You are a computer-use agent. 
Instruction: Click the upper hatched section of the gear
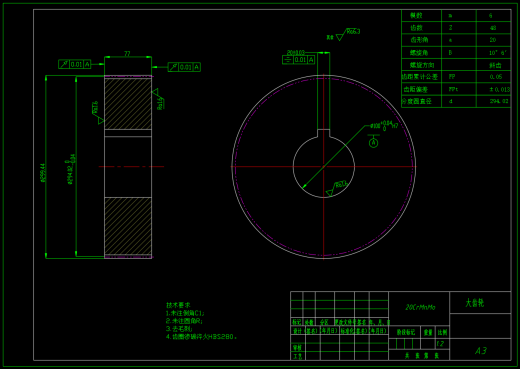pyautogui.click(x=128, y=104)
